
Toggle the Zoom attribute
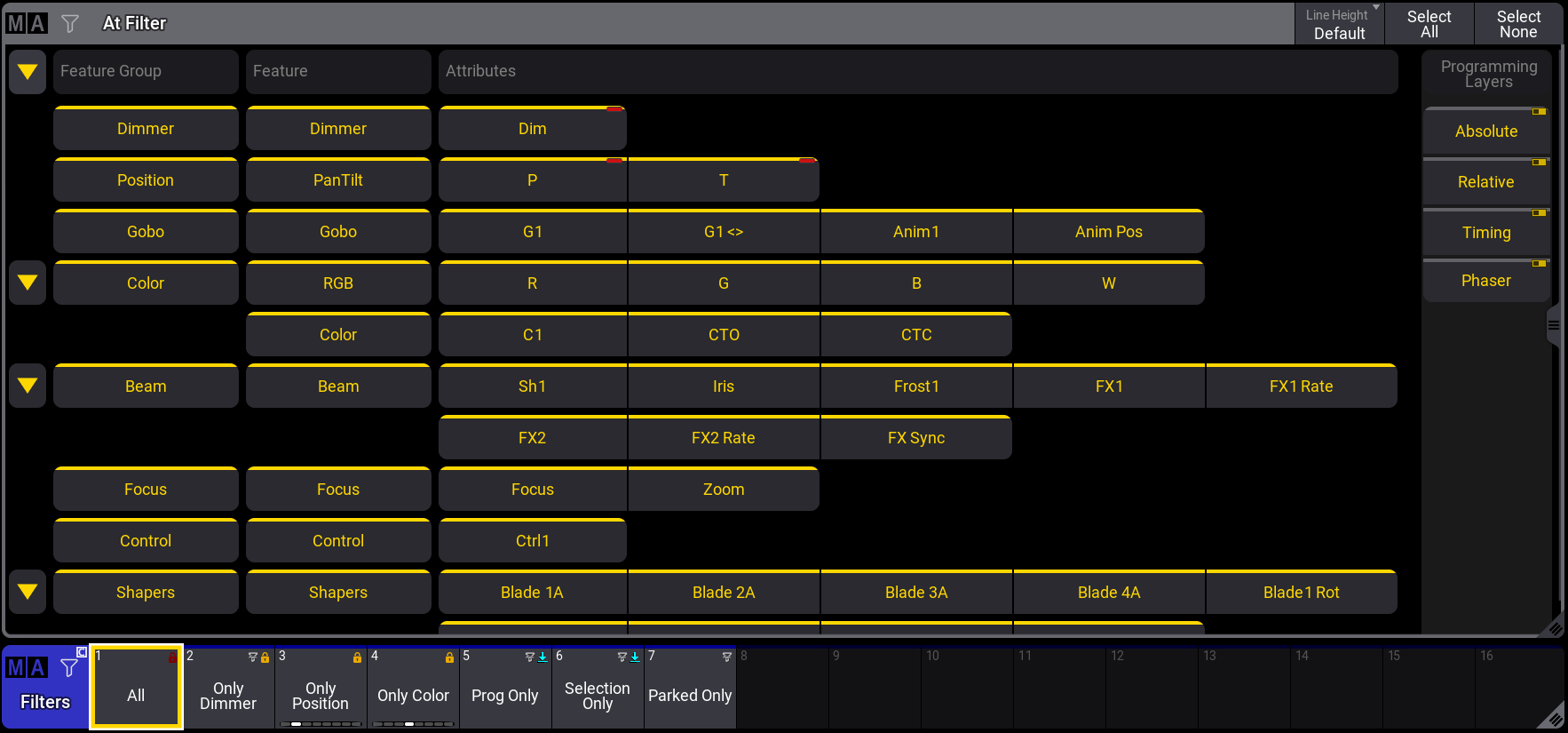tap(724, 490)
